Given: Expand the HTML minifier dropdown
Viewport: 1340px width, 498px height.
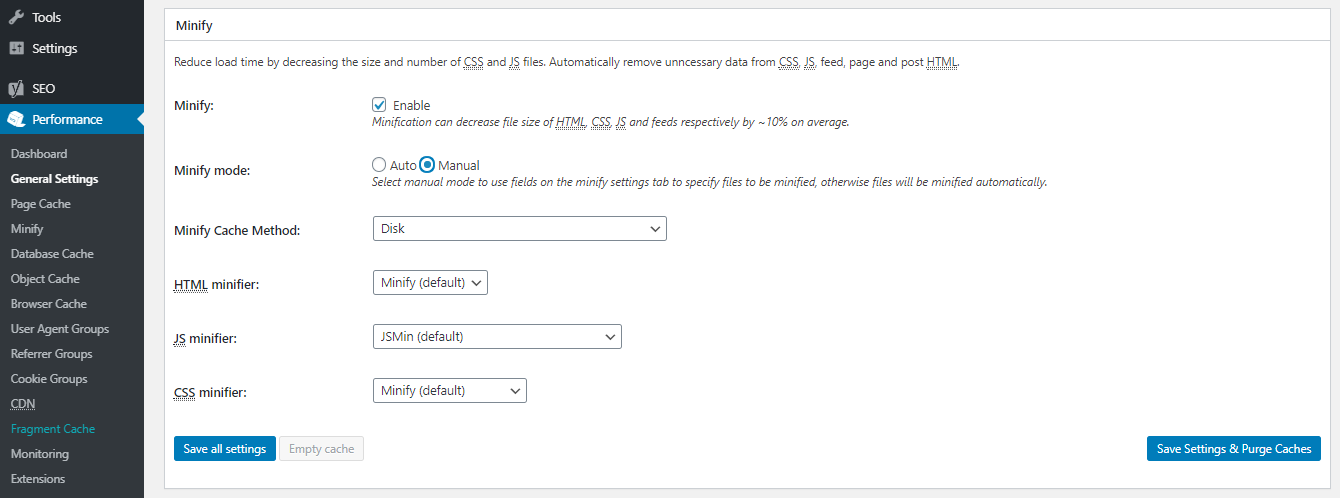Looking at the screenshot, I should pos(430,283).
